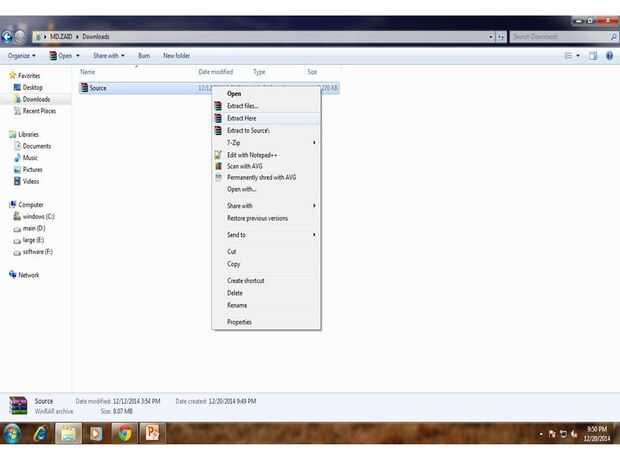Open windows (C:) drive in sidebar
The width and height of the screenshot is (620, 465).
click(x=38, y=216)
